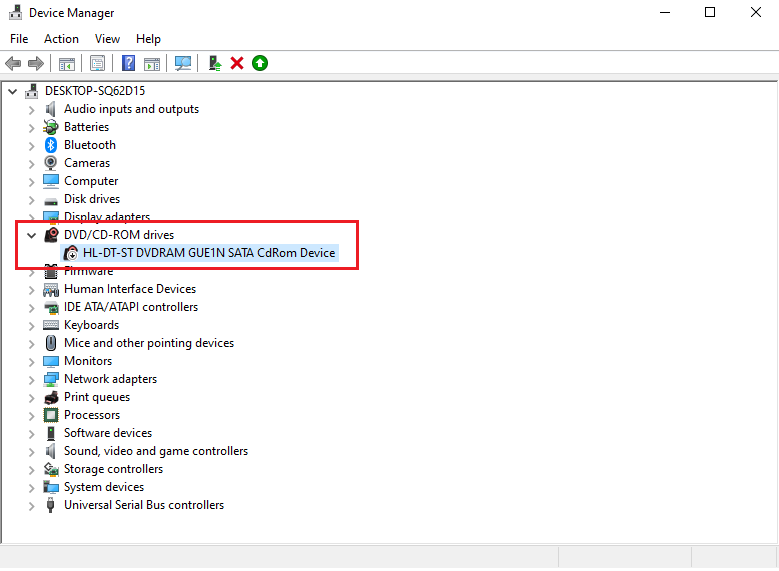Viewport: 779px width, 571px height.
Task: Click green arrow Enable device icon
Action: pos(260,63)
